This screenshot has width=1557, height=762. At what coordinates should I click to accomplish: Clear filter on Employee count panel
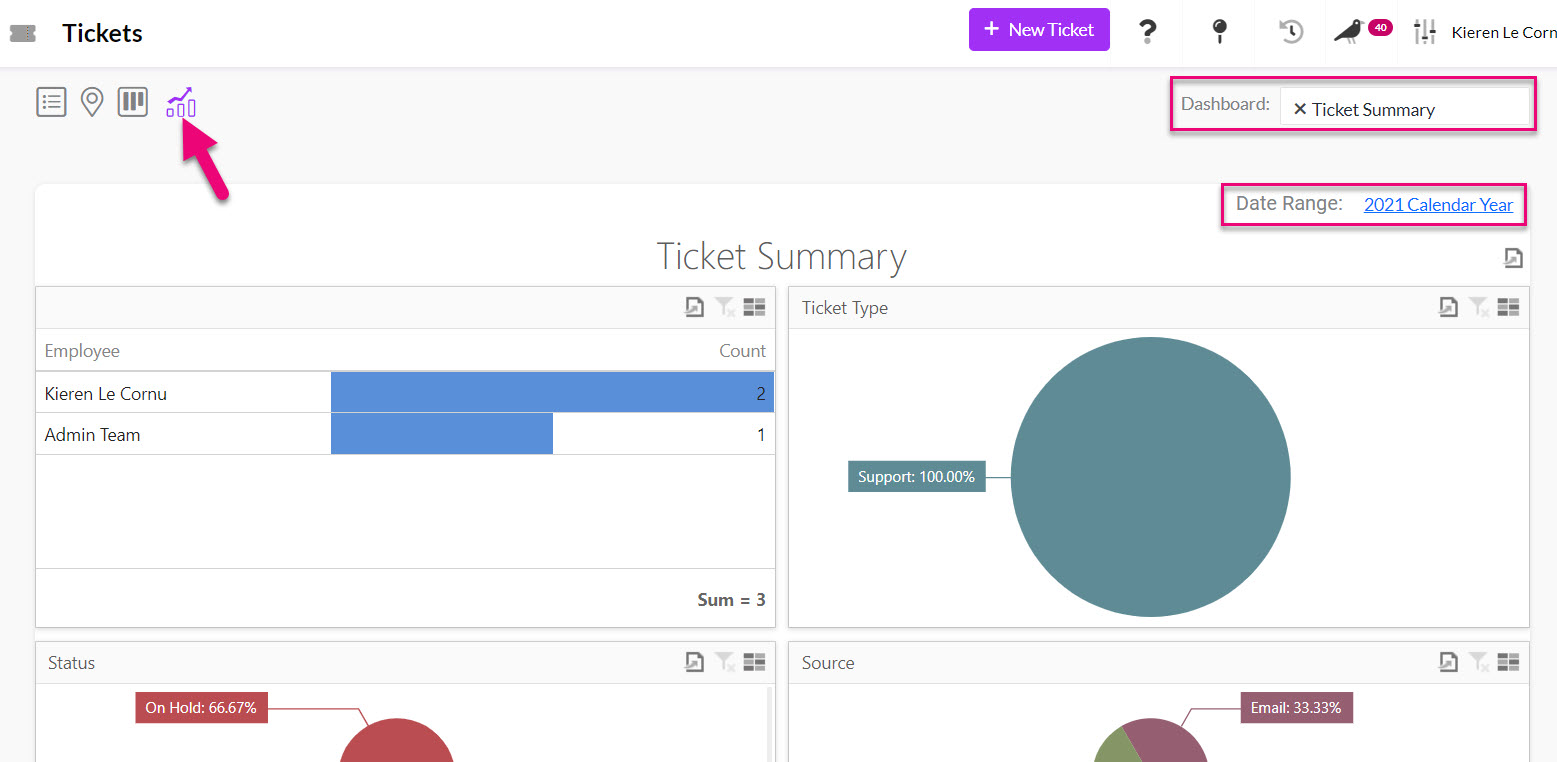point(725,308)
